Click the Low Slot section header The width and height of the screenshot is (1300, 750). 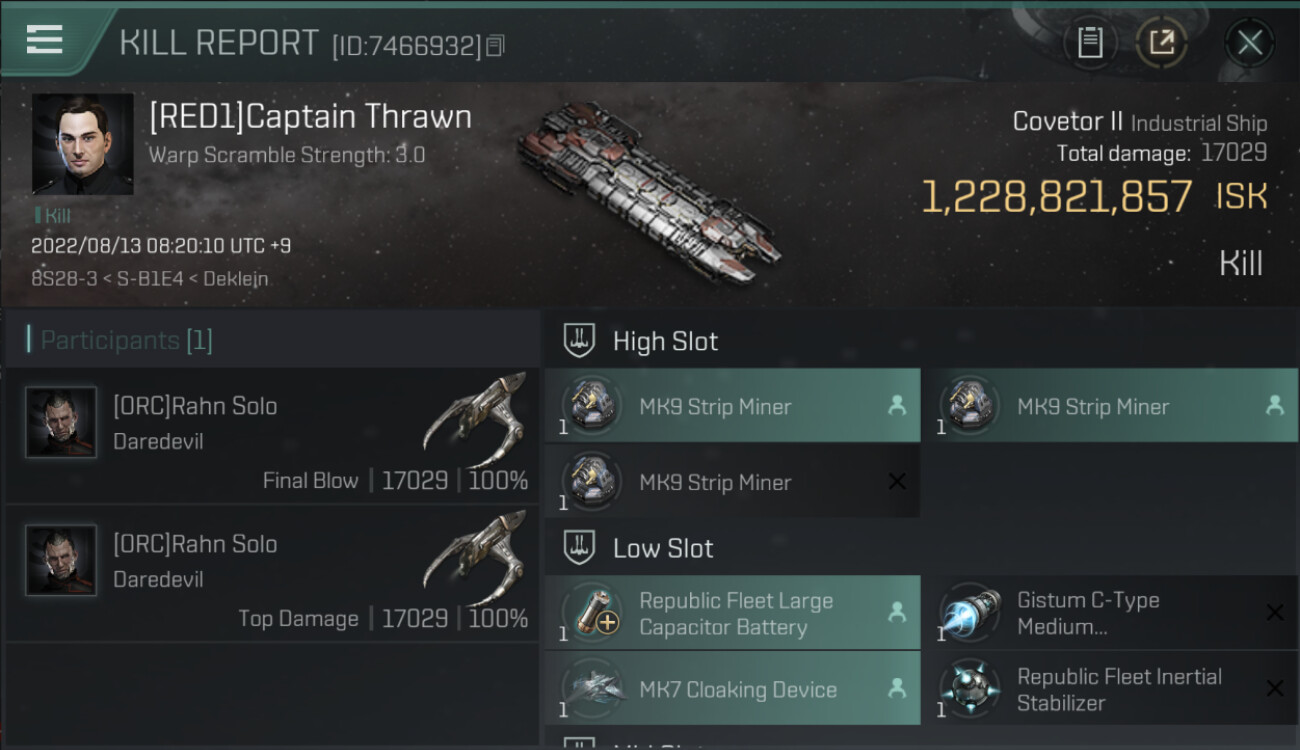coord(663,548)
